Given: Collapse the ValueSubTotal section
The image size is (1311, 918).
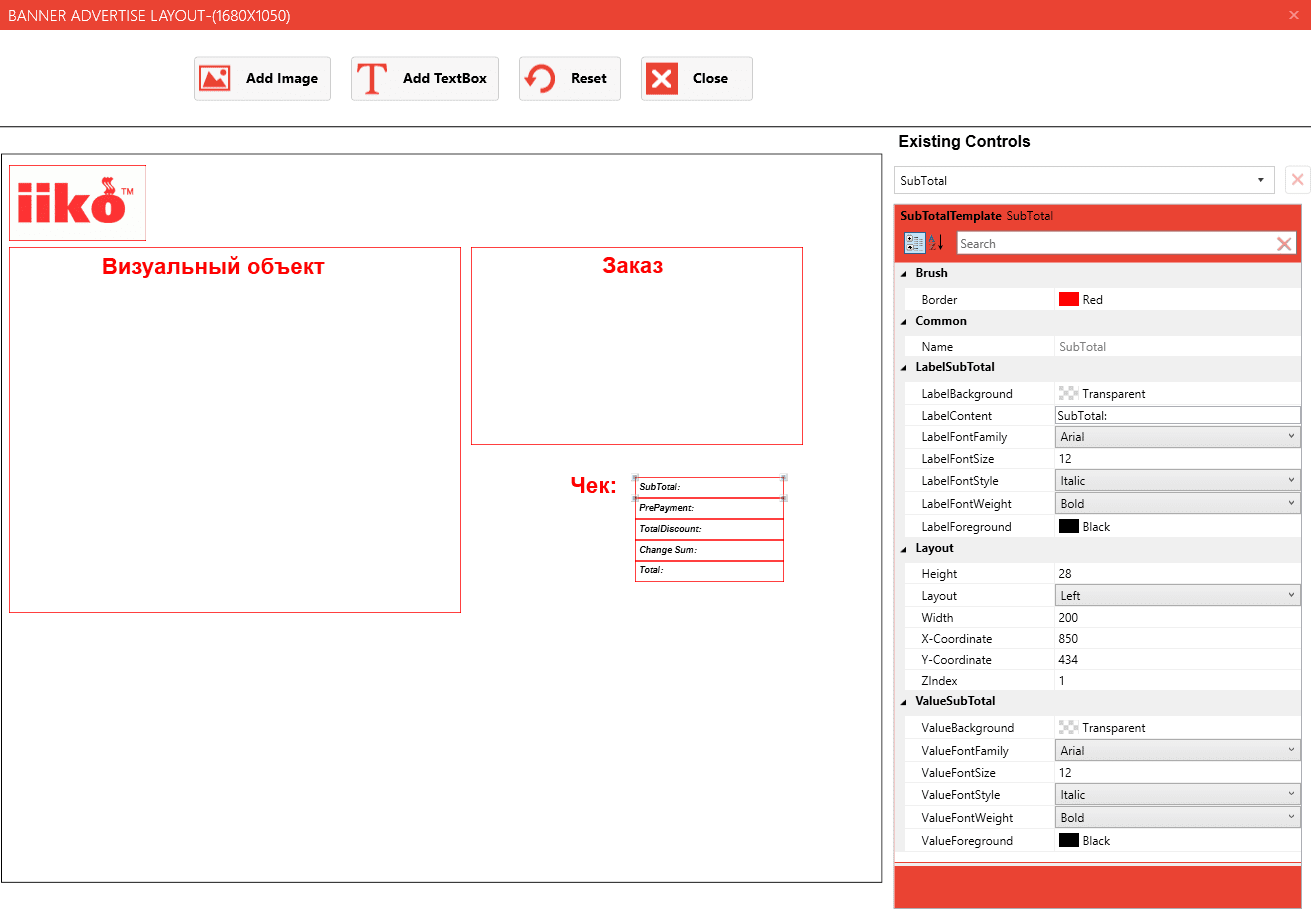Looking at the screenshot, I should pos(904,701).
